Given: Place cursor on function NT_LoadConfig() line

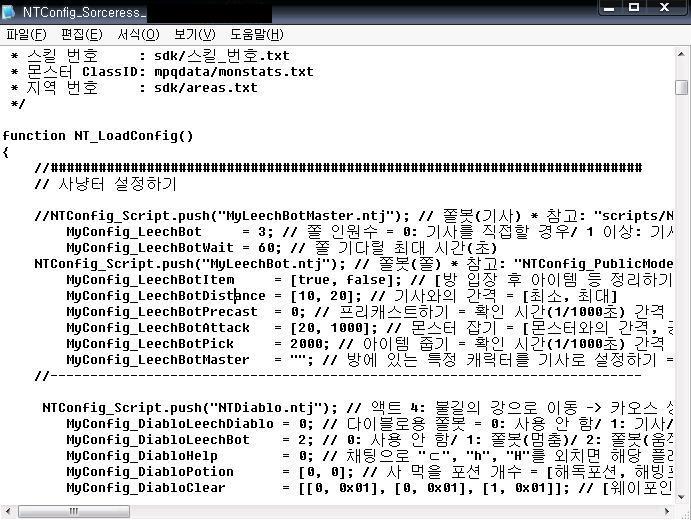Looking at the screenshot, I should [x=98, y=136].
